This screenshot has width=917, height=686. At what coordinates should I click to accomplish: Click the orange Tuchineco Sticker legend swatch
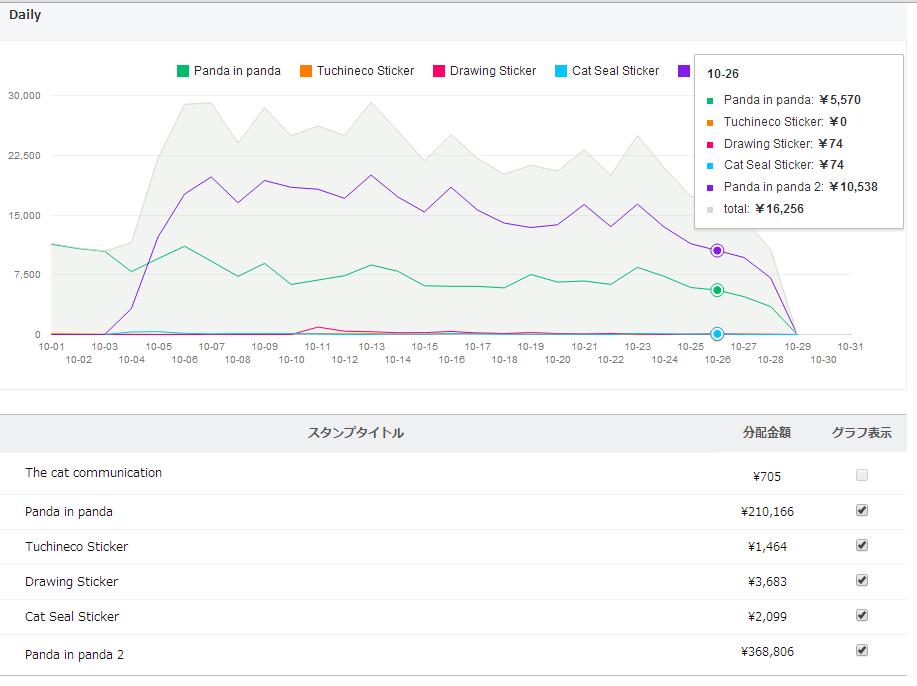click(306, 71)
